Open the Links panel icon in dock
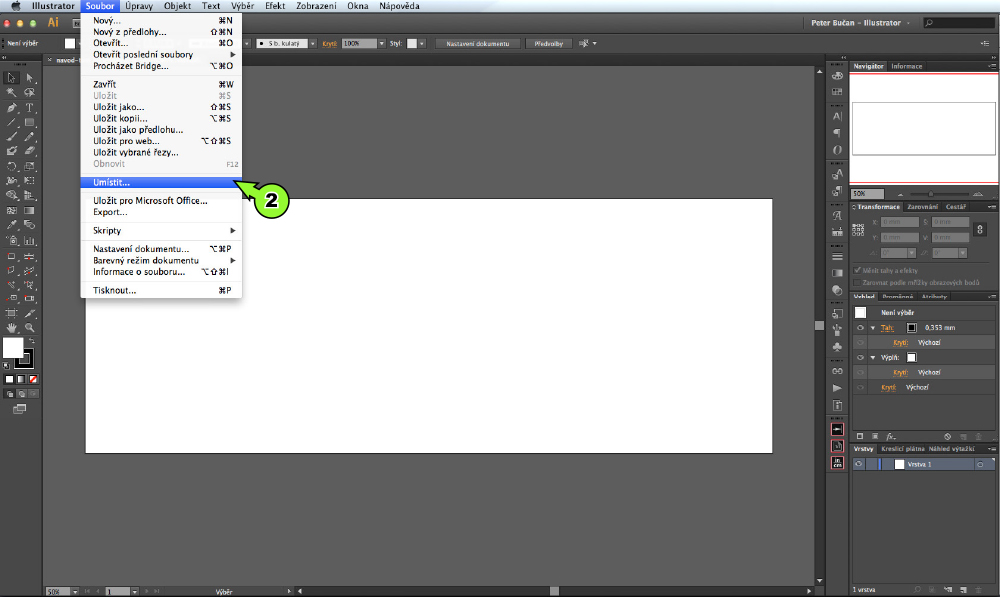This screenshot has height=597, width=1000. coord(837,371)
